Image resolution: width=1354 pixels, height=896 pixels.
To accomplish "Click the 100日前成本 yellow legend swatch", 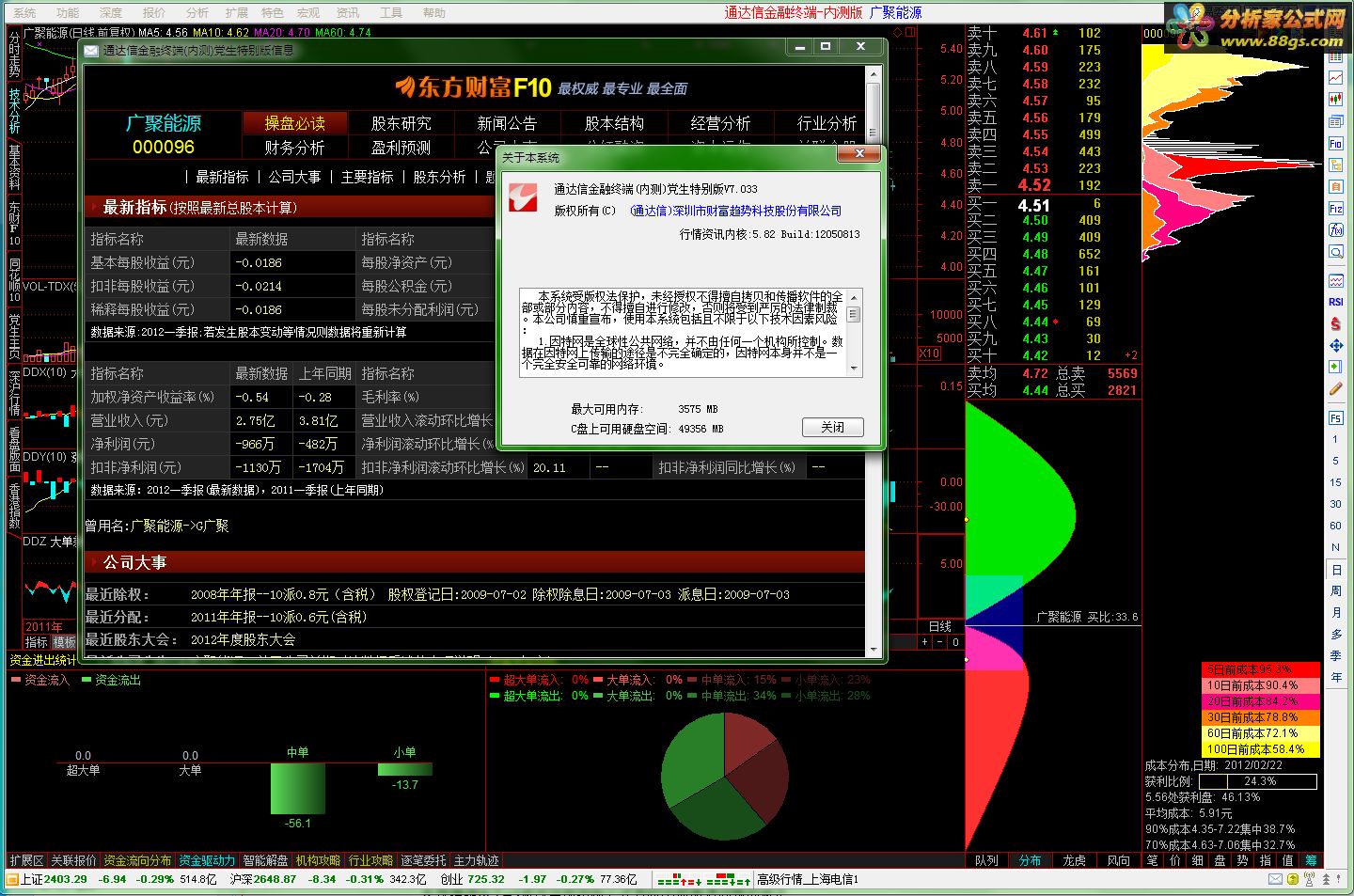I will (x=1261, y=749).
